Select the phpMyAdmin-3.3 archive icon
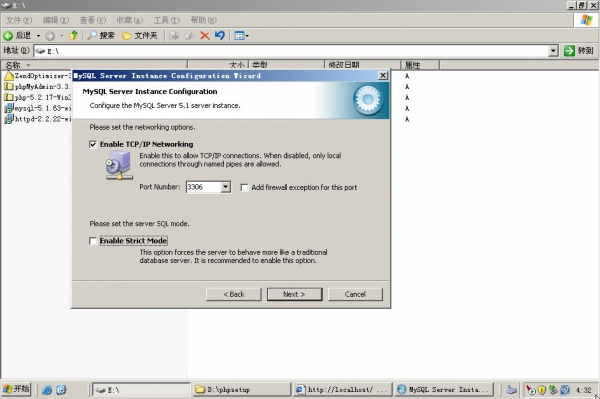 pos(8,86)
